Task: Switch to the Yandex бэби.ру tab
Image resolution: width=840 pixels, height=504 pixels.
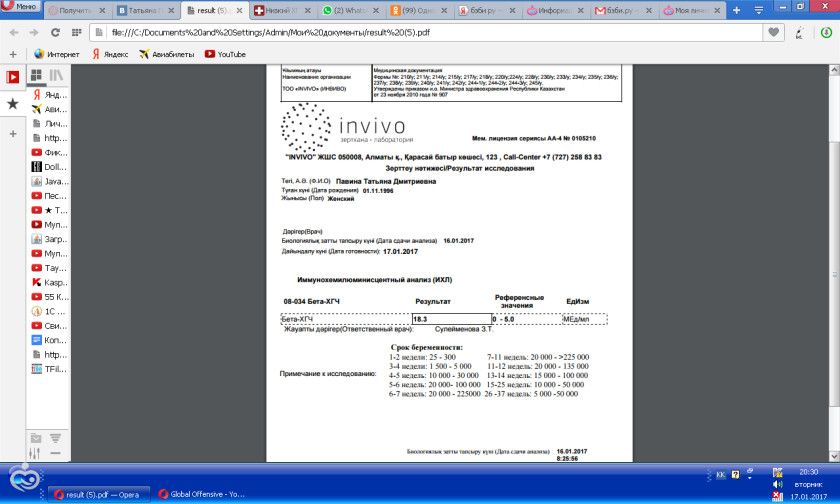Action: pyautogui.click(x=486, y=10)
